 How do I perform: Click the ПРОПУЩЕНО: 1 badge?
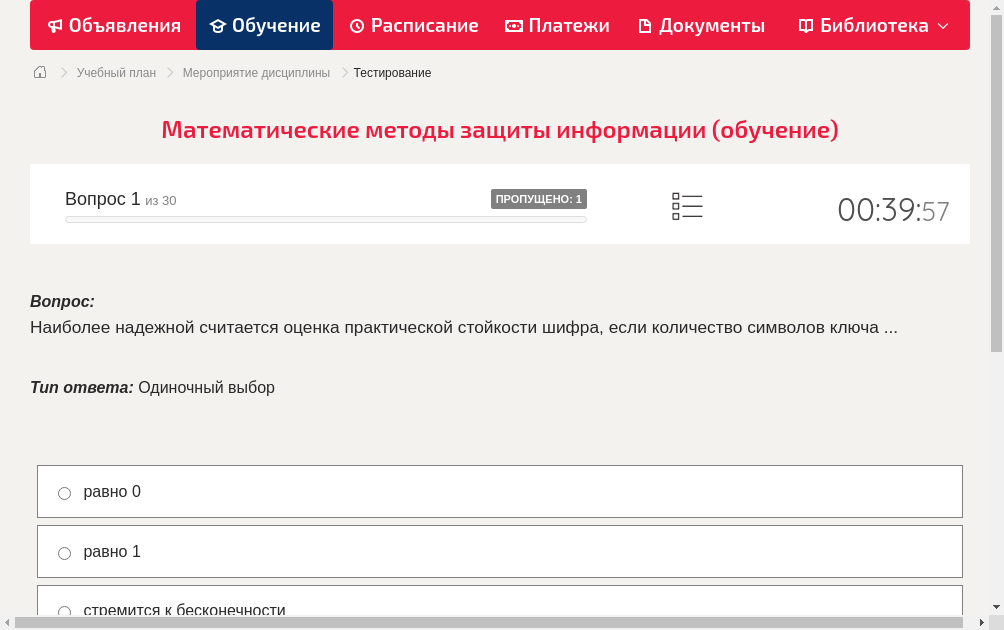[x=538, y=199]
